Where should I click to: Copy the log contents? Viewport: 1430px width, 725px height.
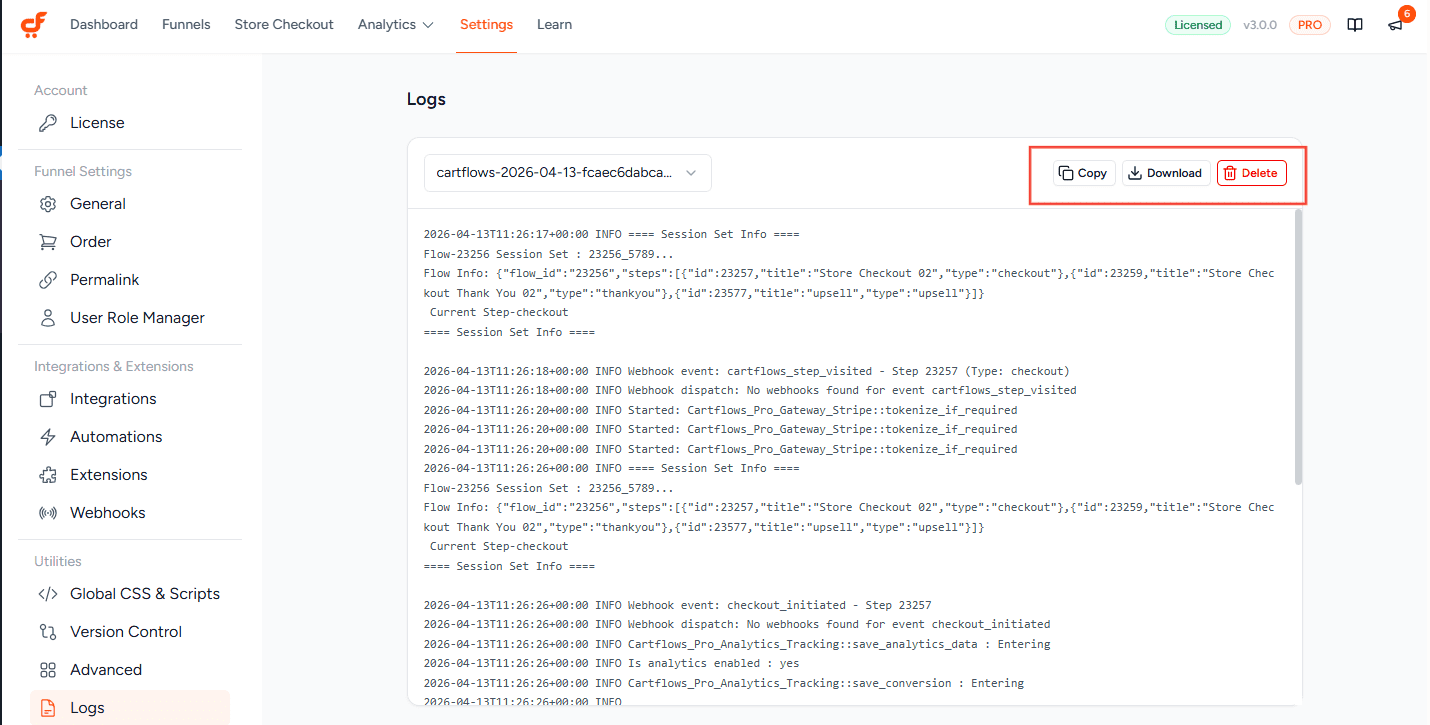pos(1084,173)
